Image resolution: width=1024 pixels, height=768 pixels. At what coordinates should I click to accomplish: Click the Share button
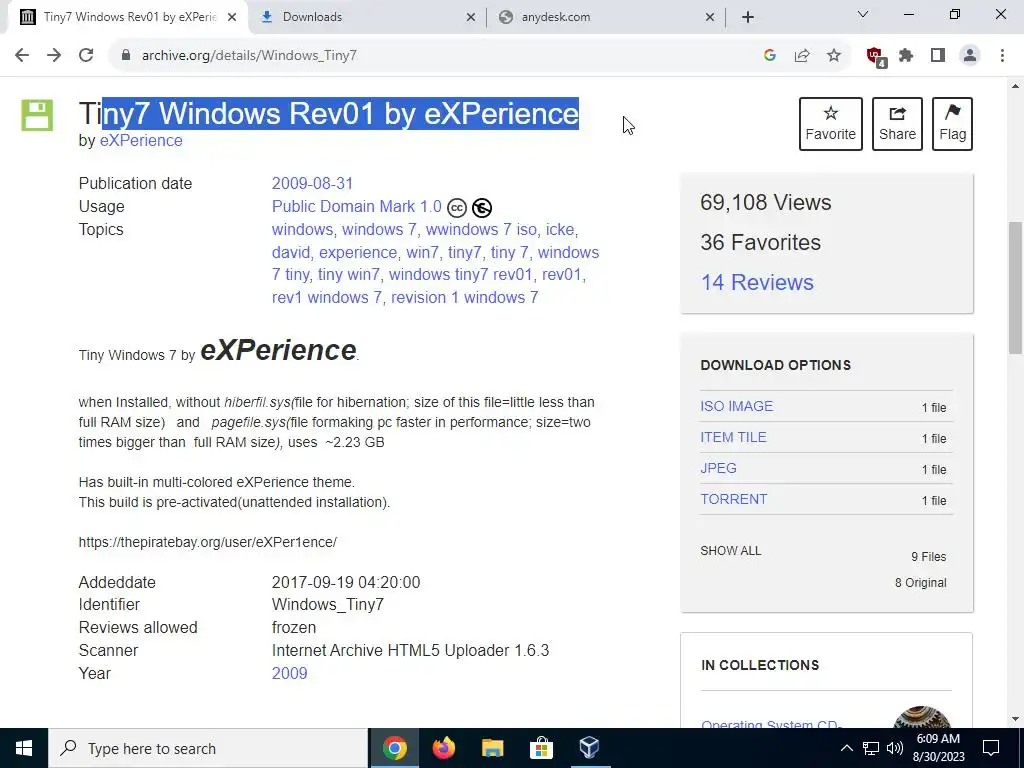(897, 123)
